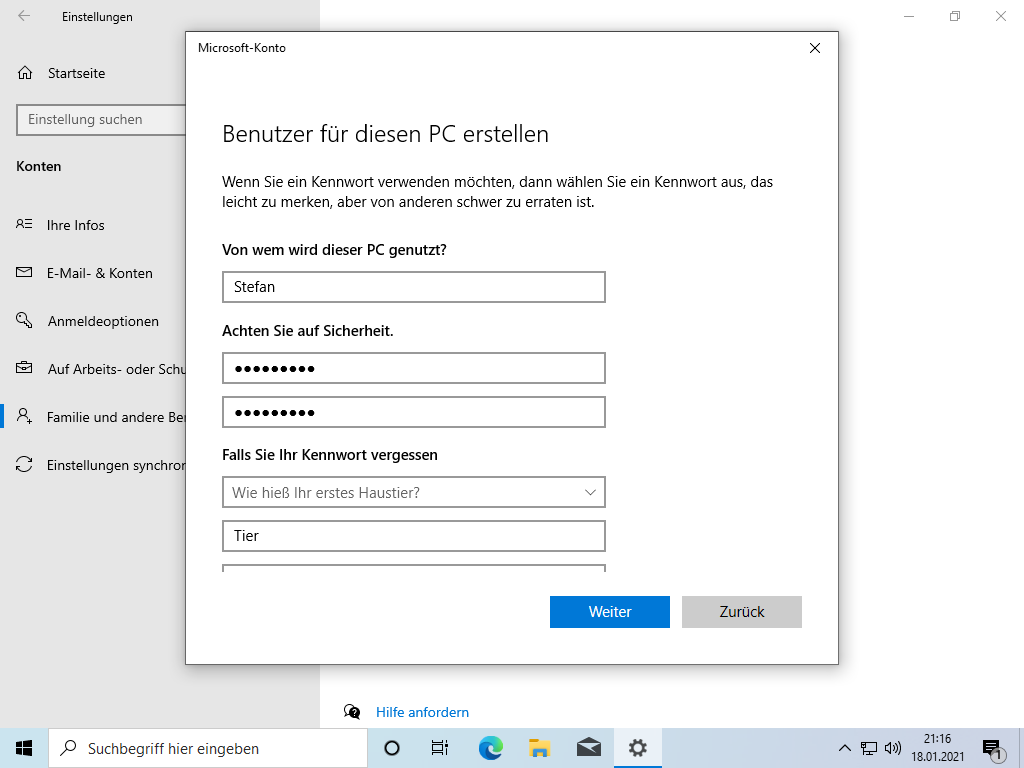Open network status tray icon

tap(869, 748)
